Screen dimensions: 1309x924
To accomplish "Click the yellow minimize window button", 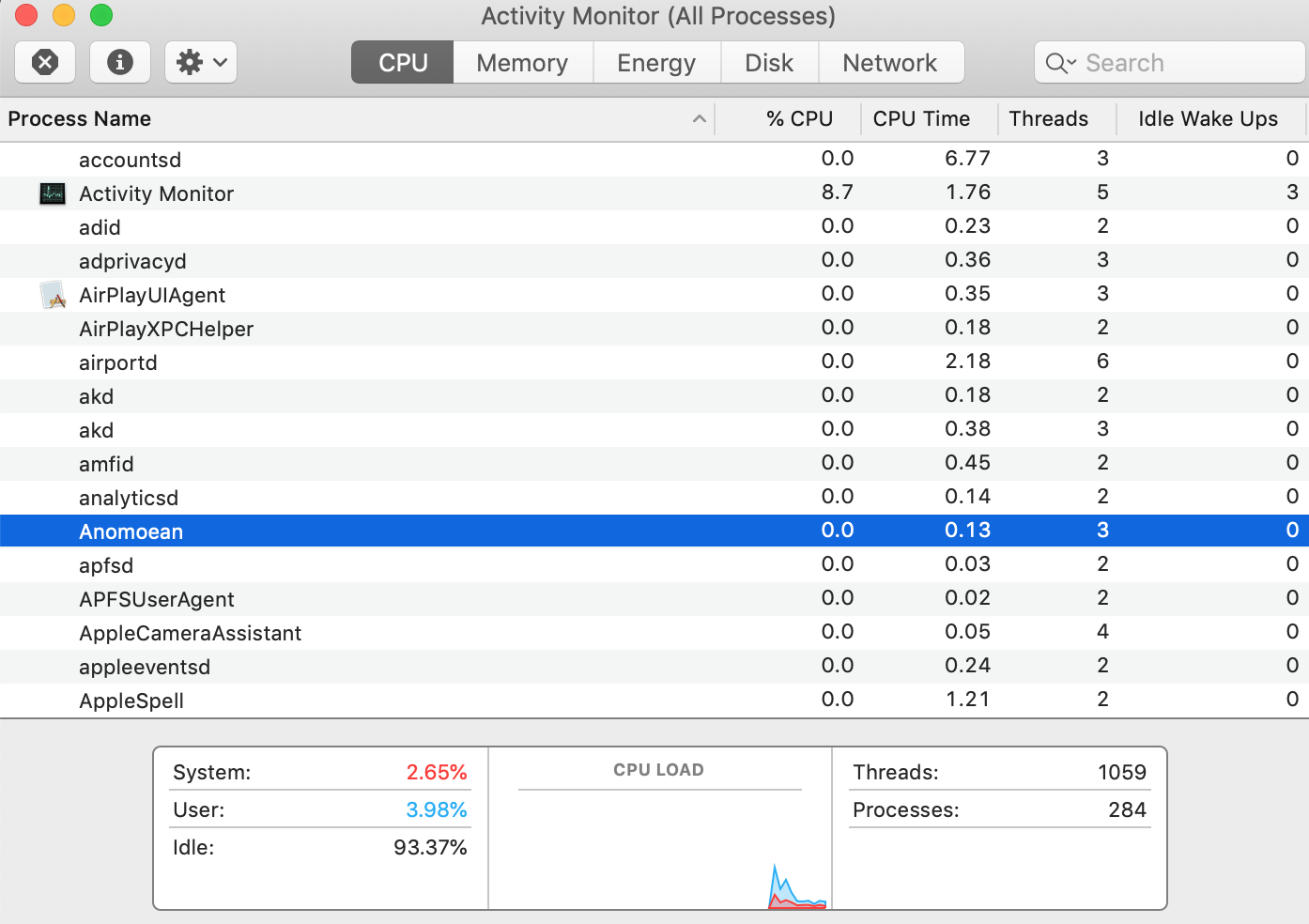I will coord(64,15).
